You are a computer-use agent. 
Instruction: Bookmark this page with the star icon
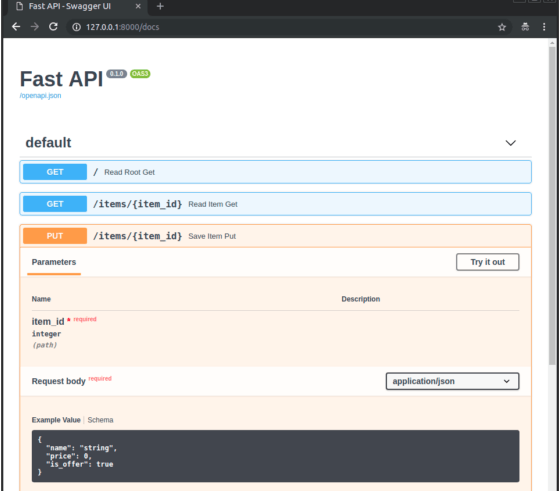coord(502,27)
